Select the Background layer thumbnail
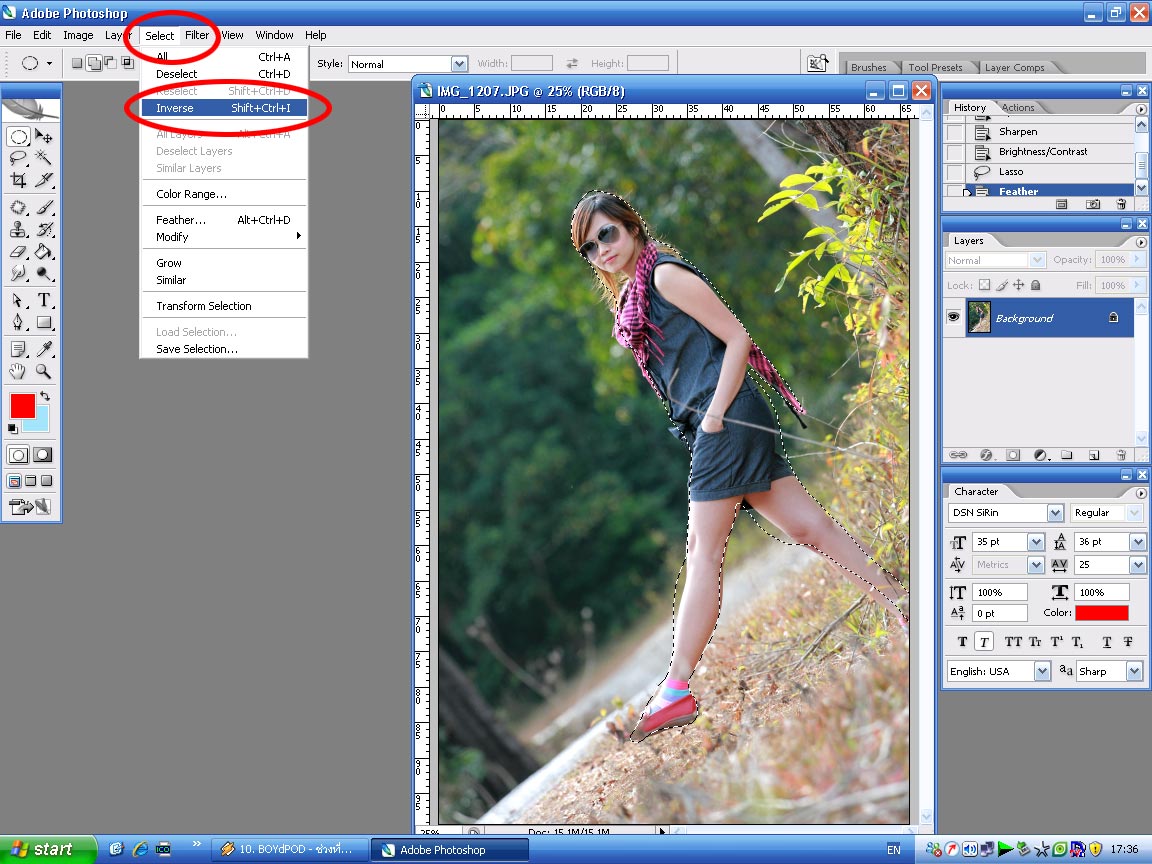 (x=978, y=317)
